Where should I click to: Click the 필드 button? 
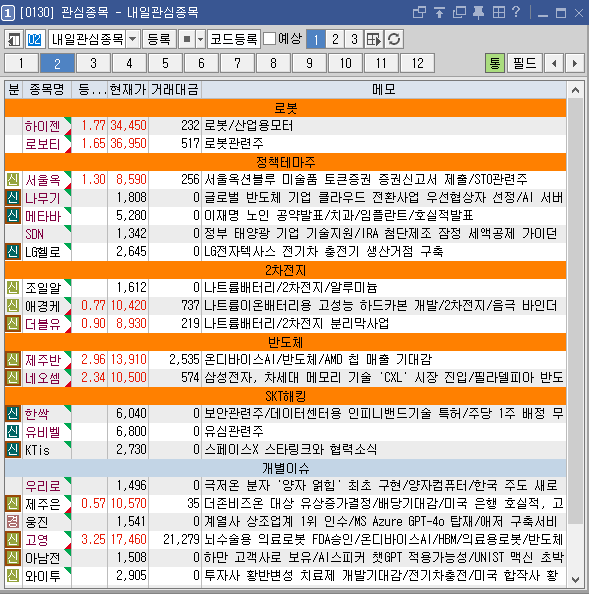coord(525,63)
